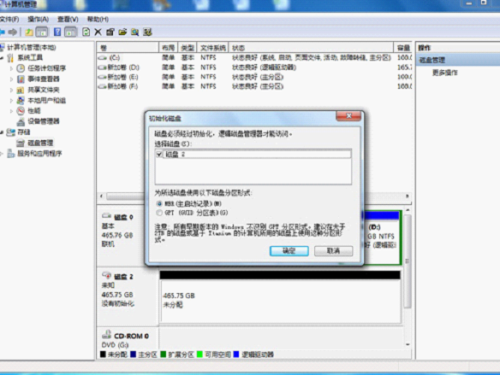Click the disk list box in dialog
Screen dimensions: 500x375
[x=253, y=167]
